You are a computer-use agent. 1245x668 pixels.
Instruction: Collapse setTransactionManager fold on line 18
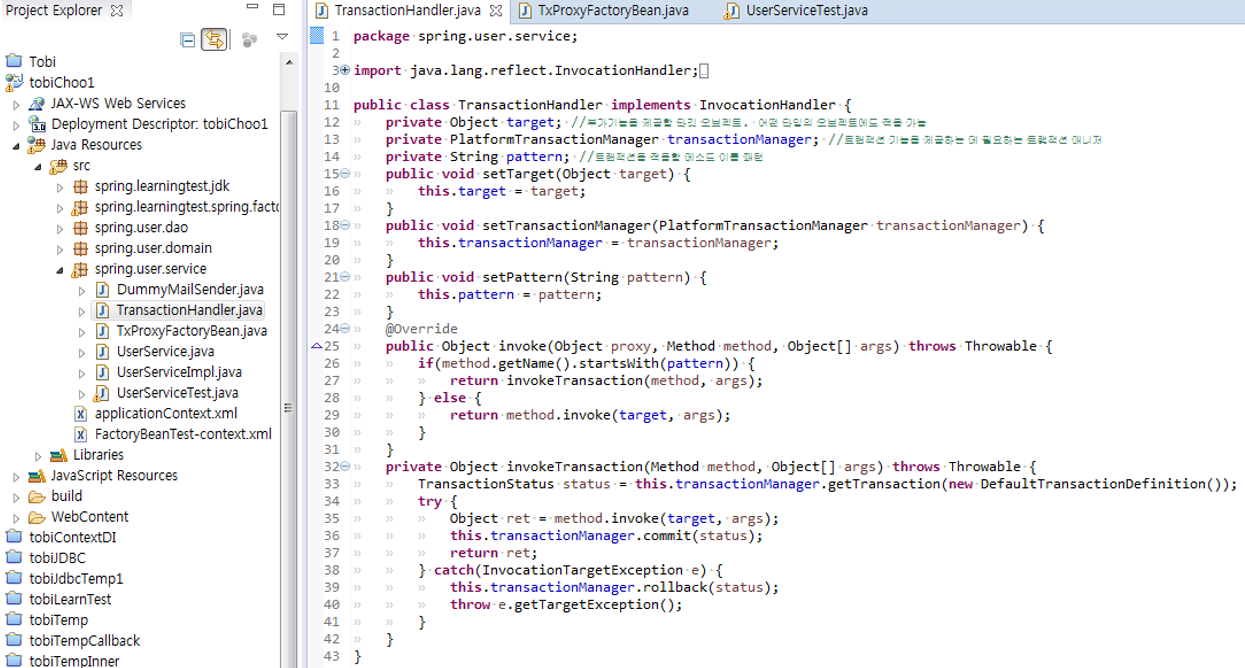(345, 226)
